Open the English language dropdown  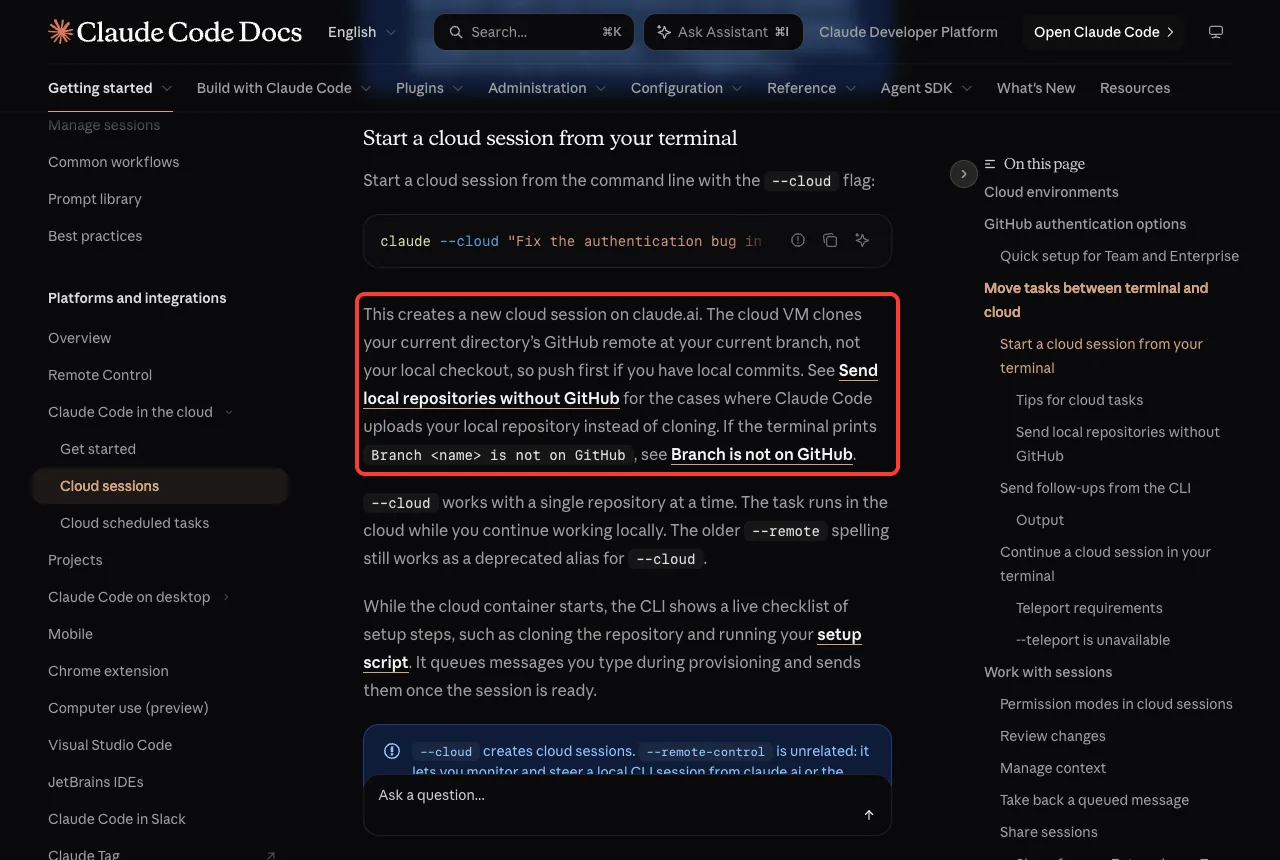(x=362, y=32)
